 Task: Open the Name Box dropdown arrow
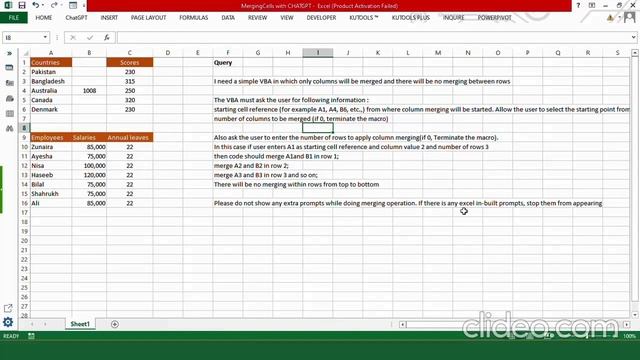(45, 38)
